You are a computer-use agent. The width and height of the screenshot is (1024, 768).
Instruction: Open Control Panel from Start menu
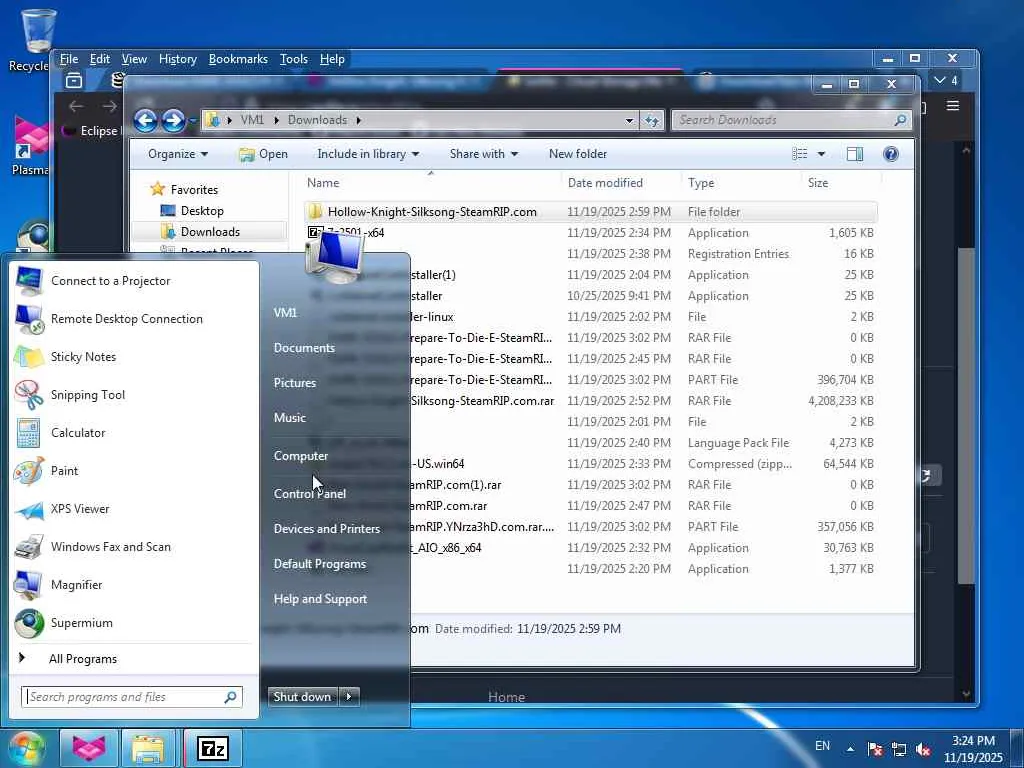tap(310, 494)
